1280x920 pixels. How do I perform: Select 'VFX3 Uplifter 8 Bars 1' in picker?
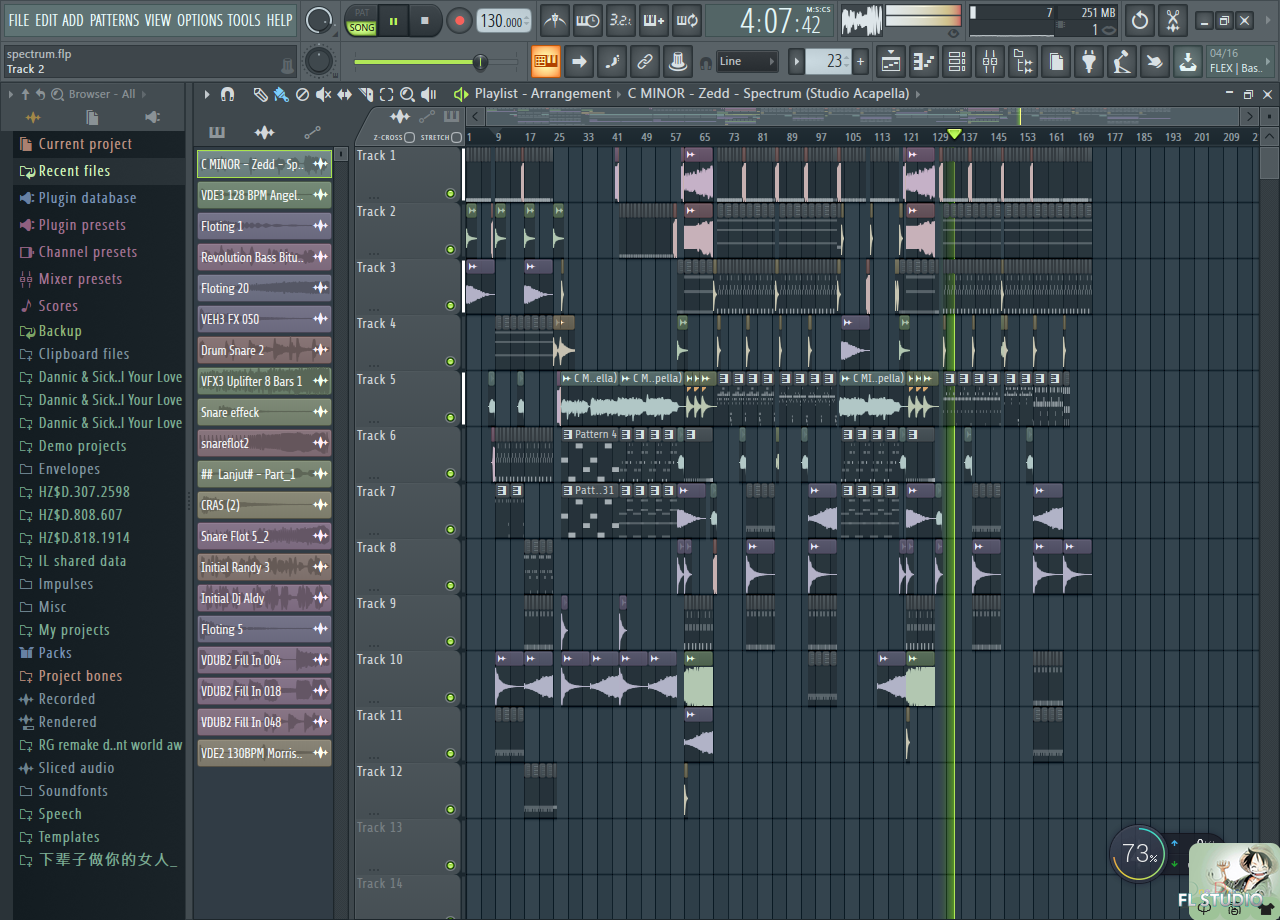coord(264,381)
